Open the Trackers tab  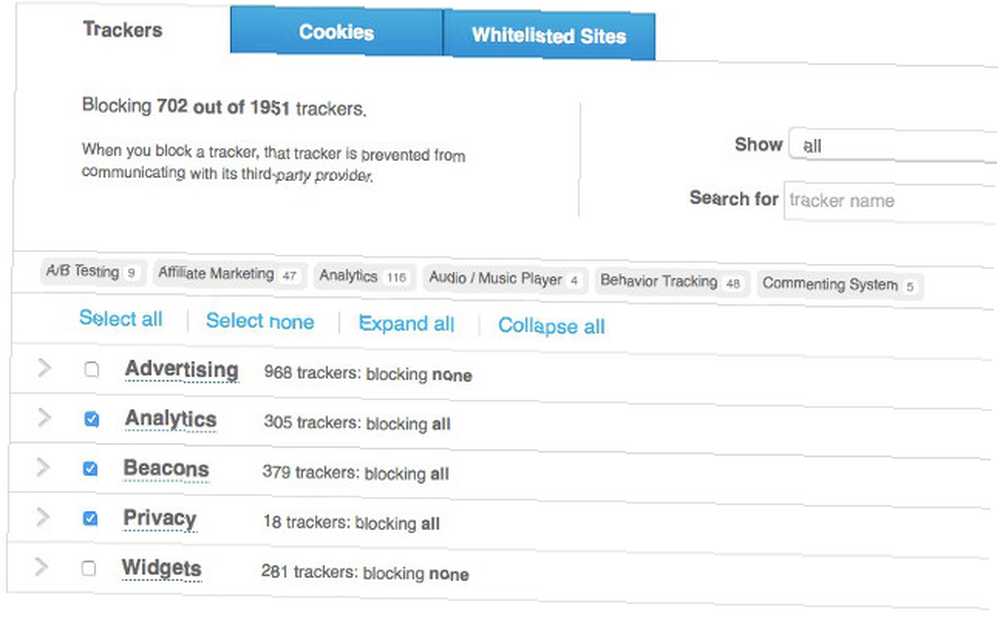(122, 29)
